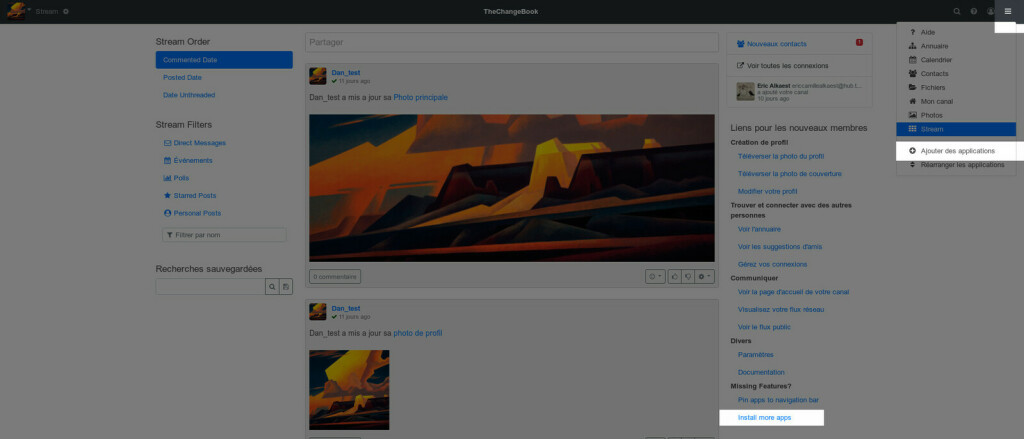This screenshot has height=439, width=1024.
Task: Open Annuaire in the apps menu
Action: tap(956, 46)
